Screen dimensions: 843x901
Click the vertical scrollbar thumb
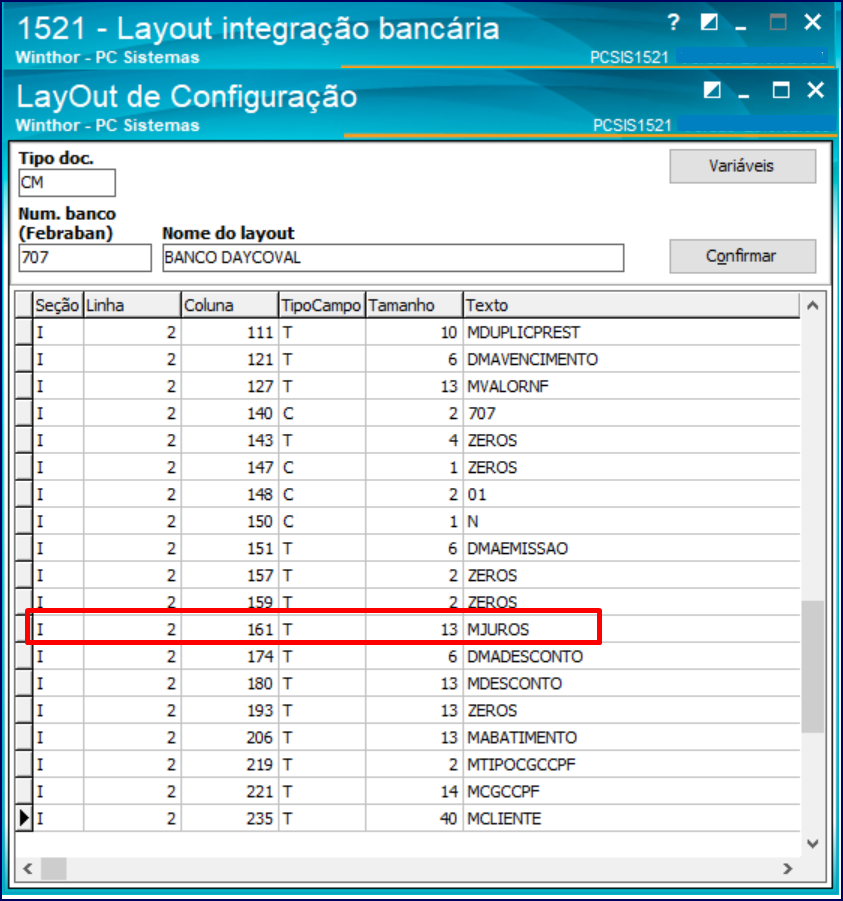pos(813,667)
